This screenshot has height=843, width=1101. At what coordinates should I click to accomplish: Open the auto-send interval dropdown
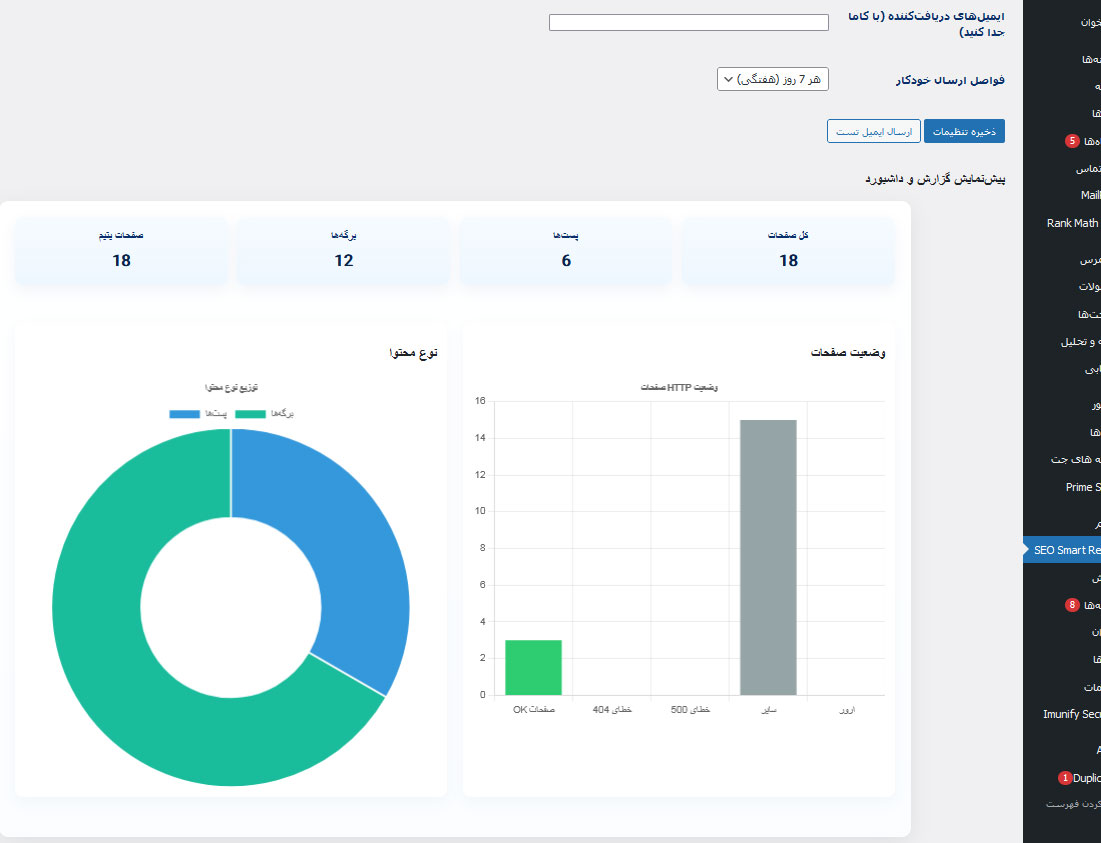(772, 79)
